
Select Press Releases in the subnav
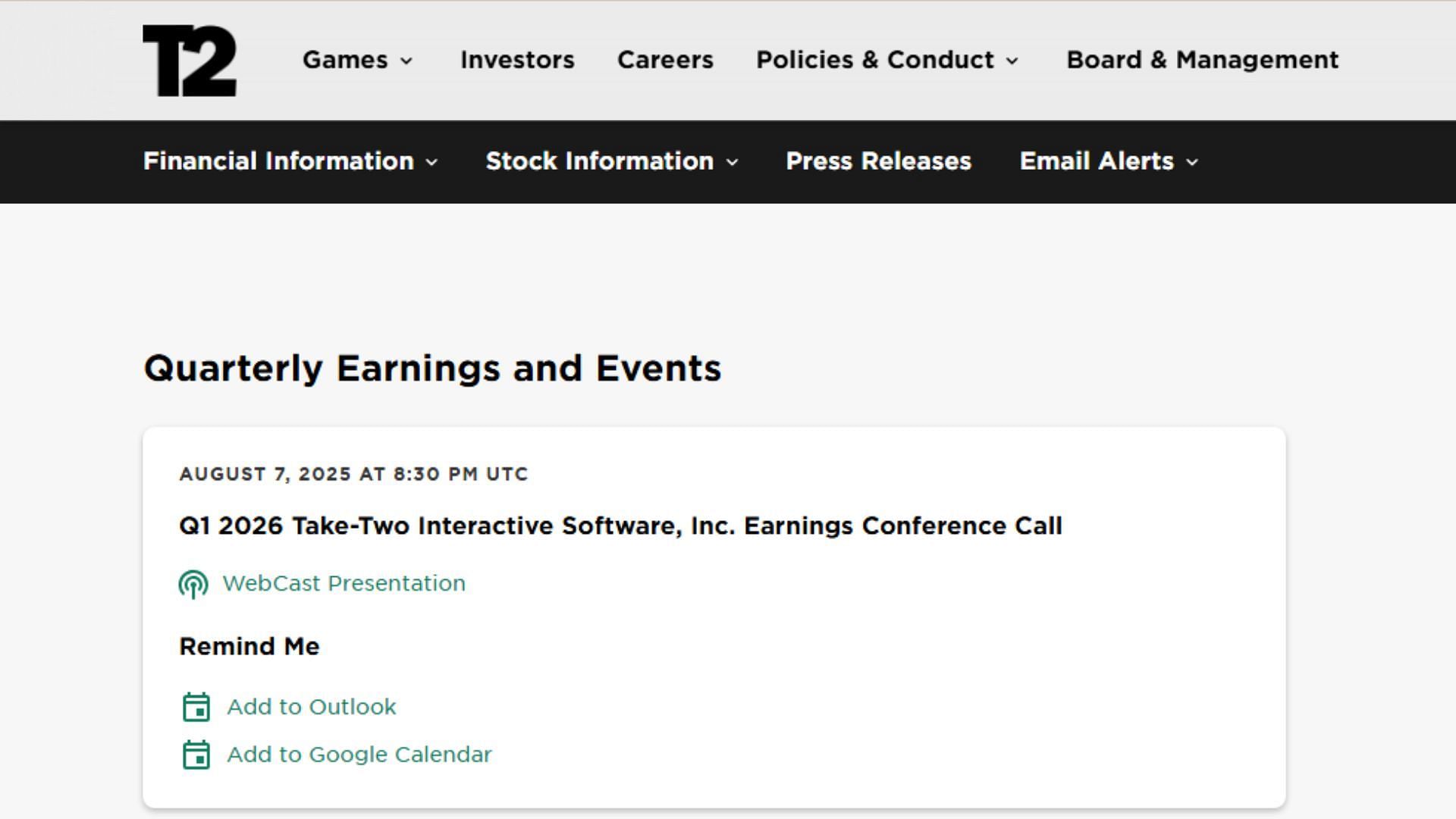tap(878, 161)
